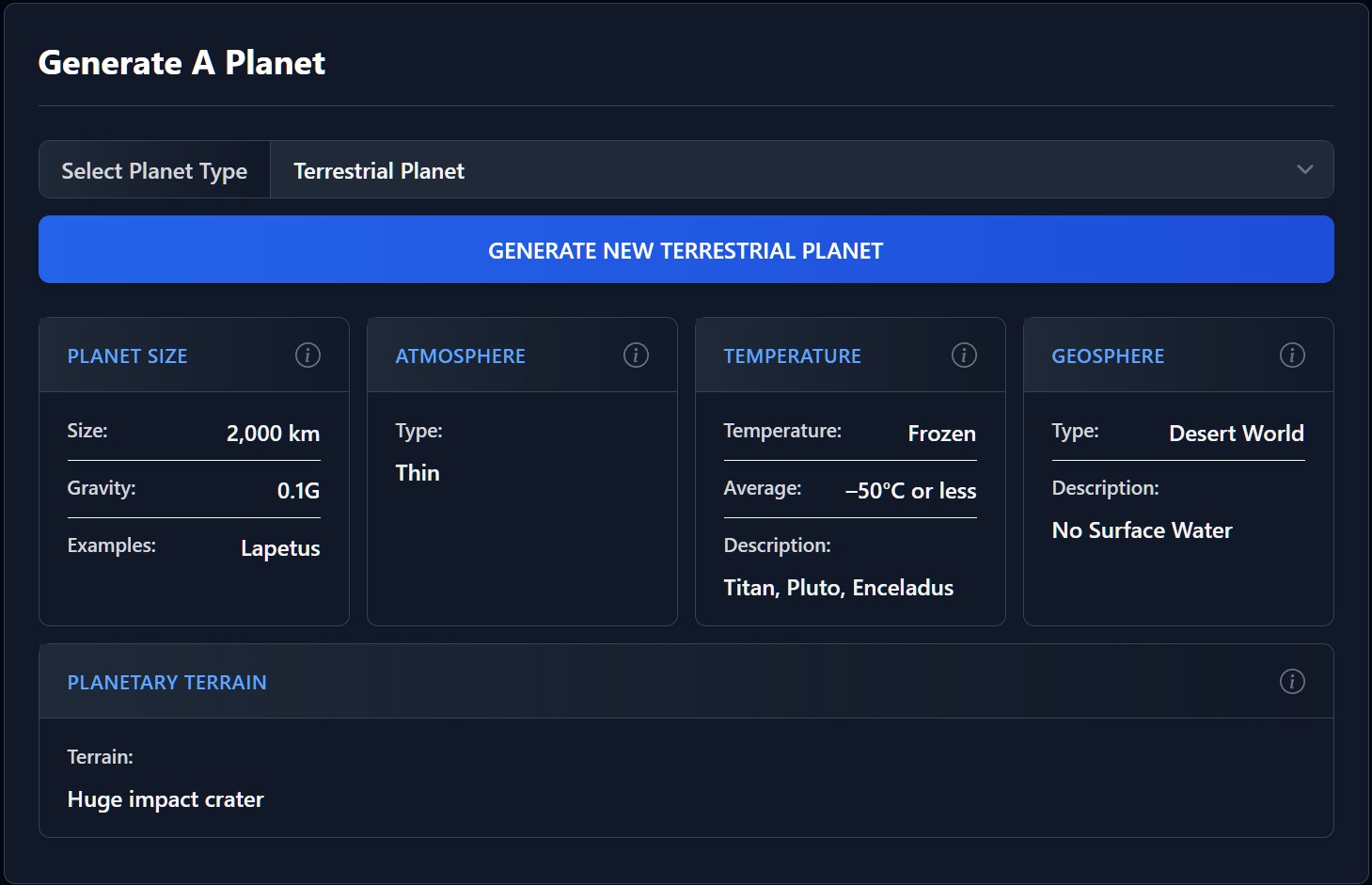The height and width of the screenshot is (885, 1372).
Task: Open the Planet Size info icon
Action: 308,356
